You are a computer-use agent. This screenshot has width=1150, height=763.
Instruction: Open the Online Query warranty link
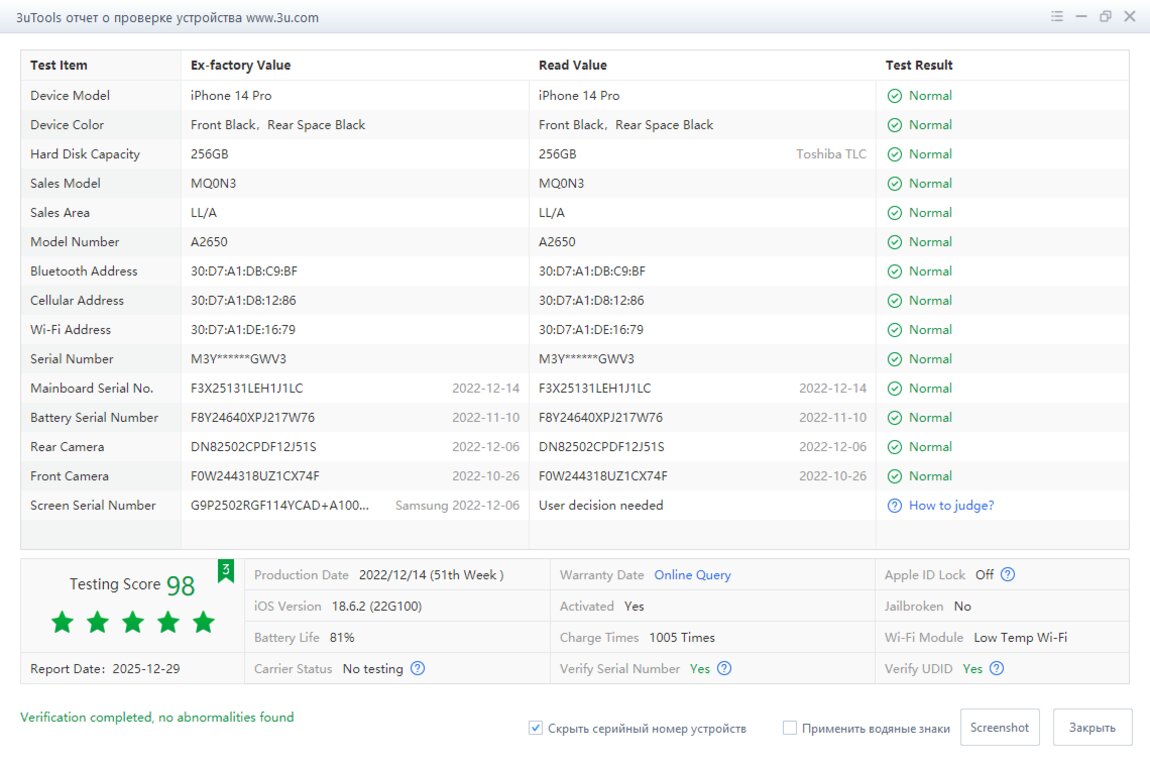click(x=692, y=575)
